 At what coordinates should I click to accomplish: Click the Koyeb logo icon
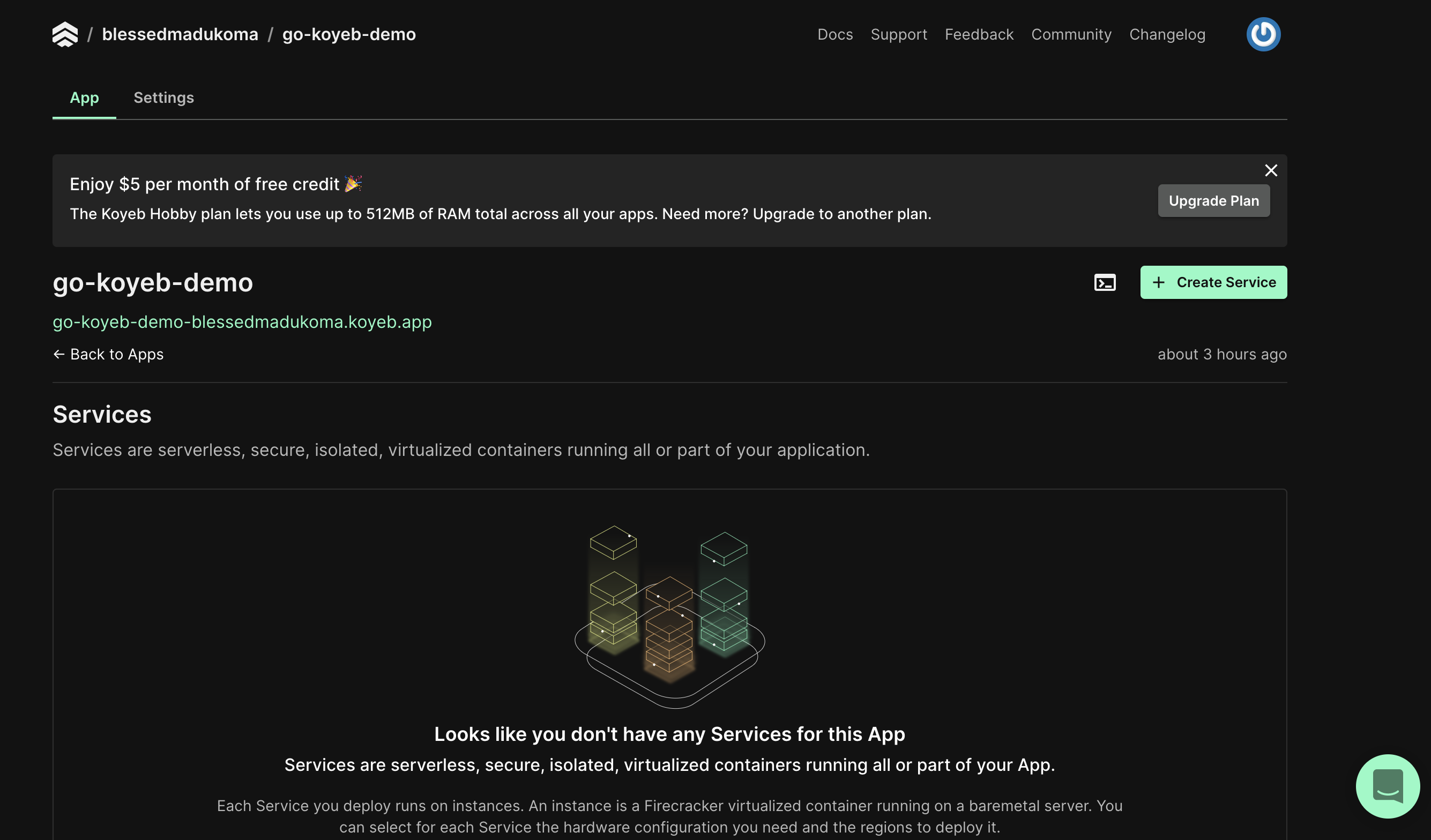(x=65, y=35)
